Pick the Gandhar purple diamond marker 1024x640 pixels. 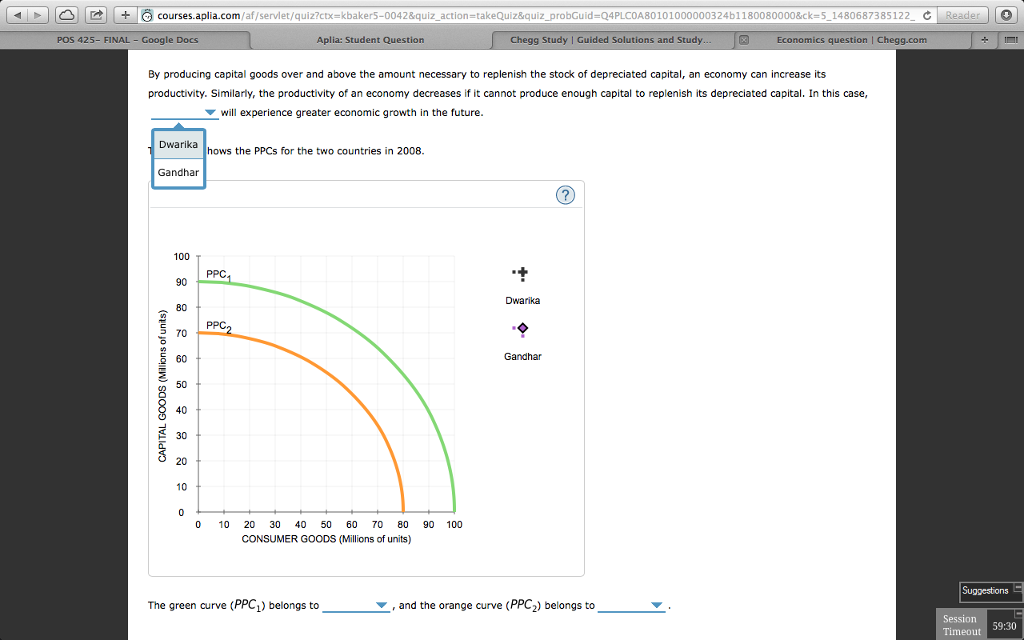coord(522,328)
